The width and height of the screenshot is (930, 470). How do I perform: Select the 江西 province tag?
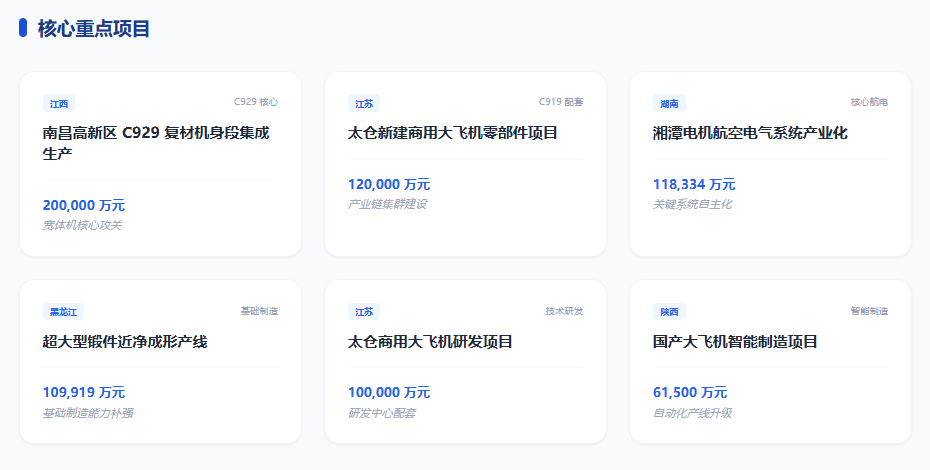pos(58,103)
